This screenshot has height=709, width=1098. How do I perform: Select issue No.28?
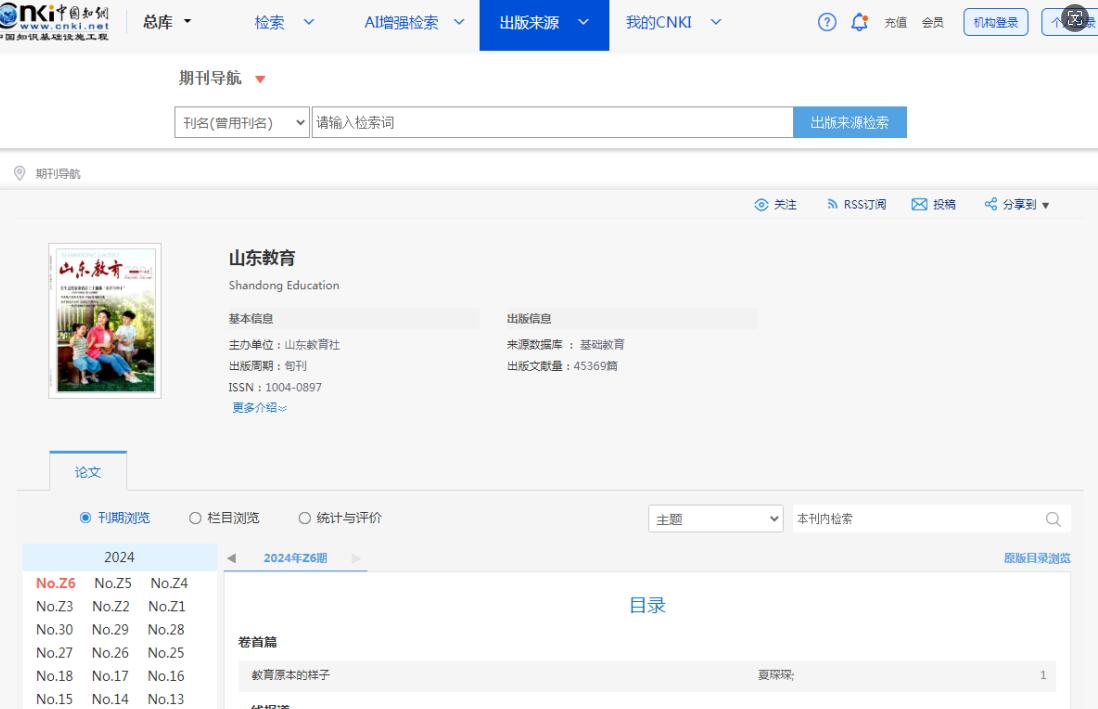point(166,629)
